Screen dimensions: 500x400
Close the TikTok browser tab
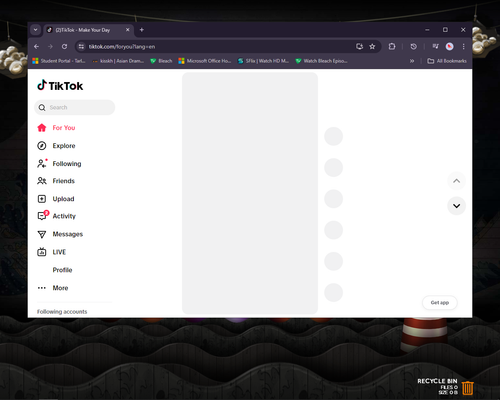coord(128,30)
